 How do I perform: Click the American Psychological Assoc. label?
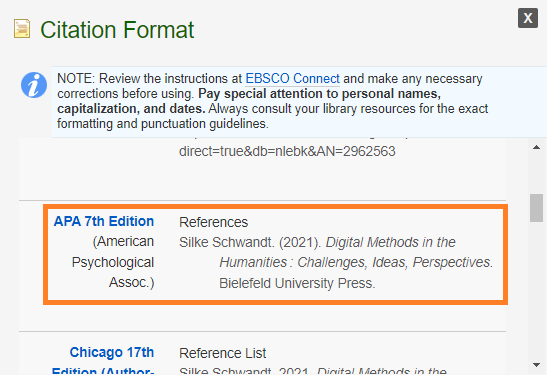click(x=113, y=262)
